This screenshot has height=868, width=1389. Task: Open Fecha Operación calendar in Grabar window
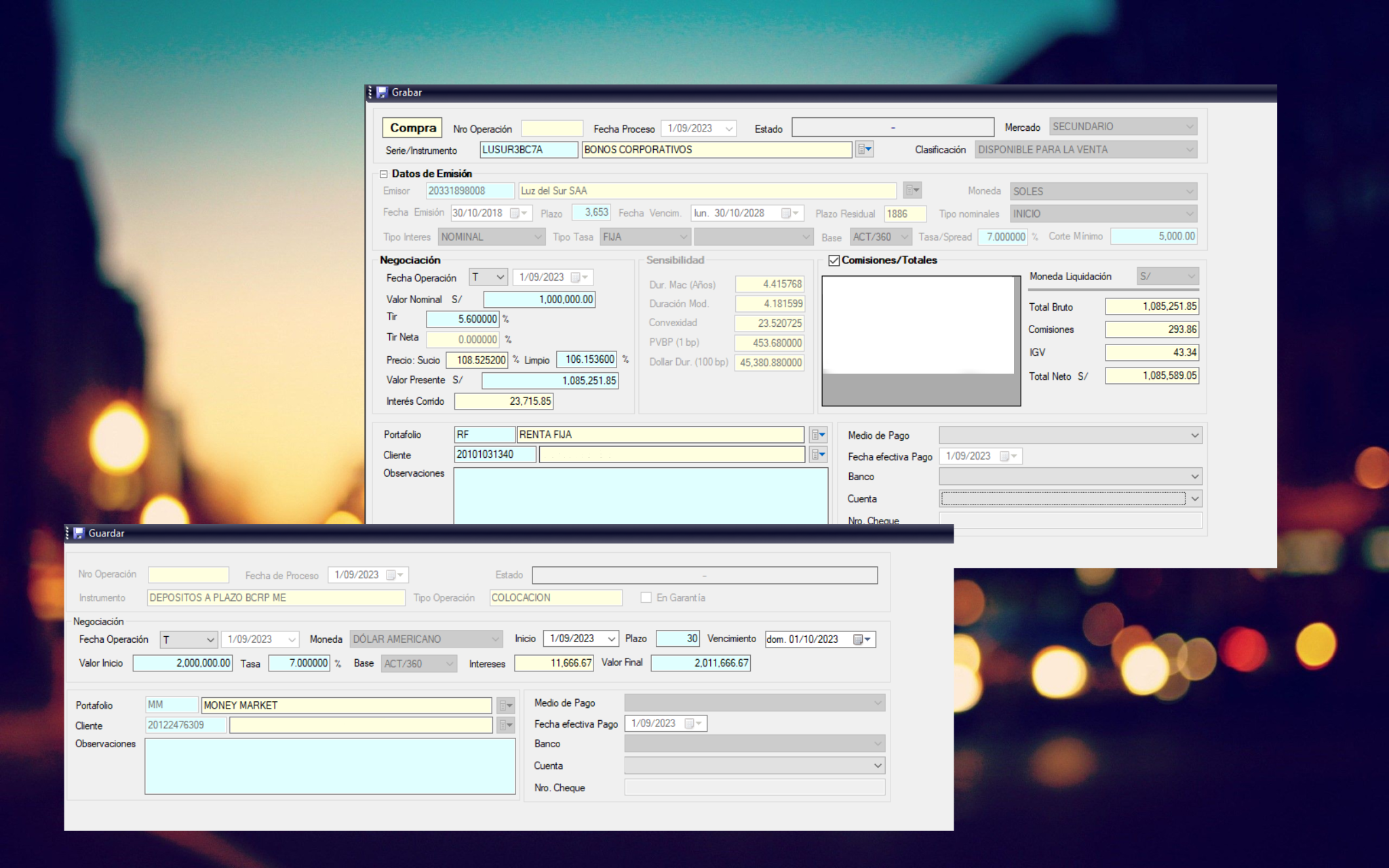580,277
